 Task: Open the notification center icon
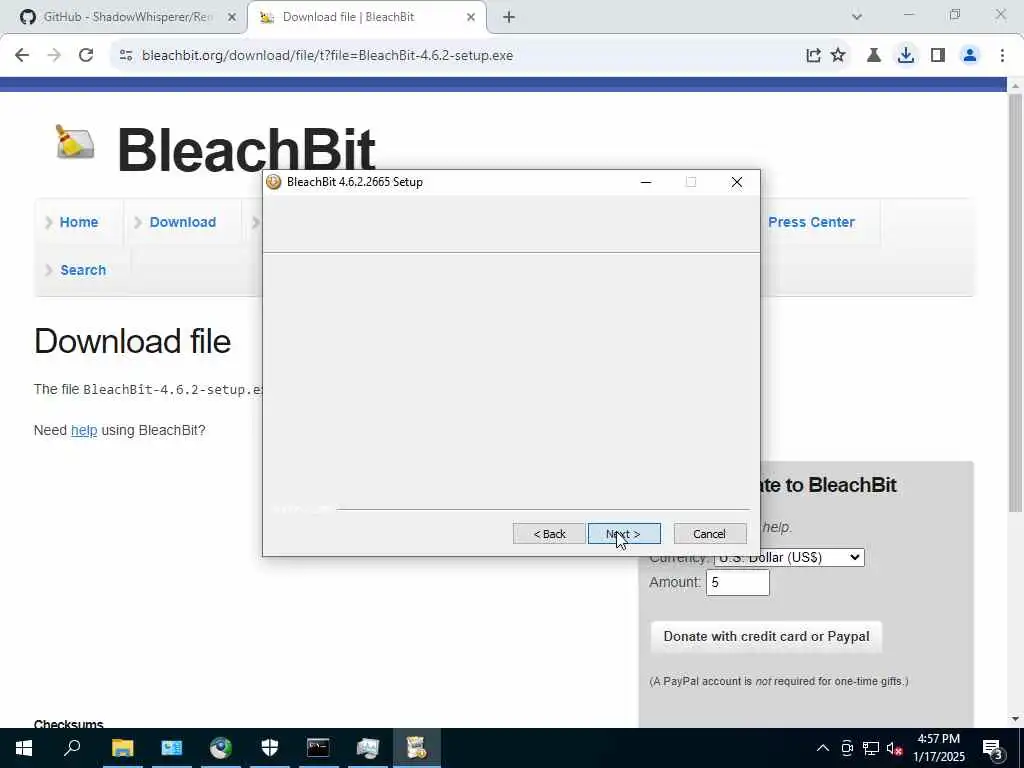(993, 748)
